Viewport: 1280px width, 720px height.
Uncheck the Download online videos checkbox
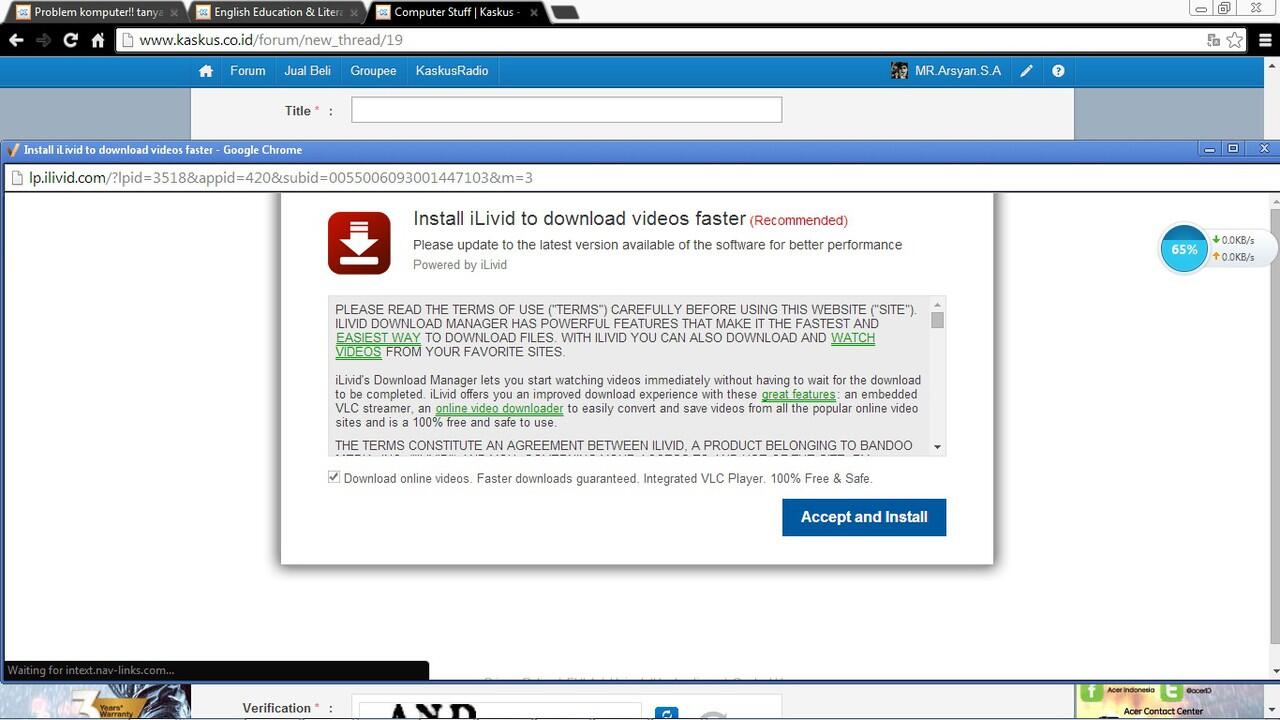coord(334,477)
